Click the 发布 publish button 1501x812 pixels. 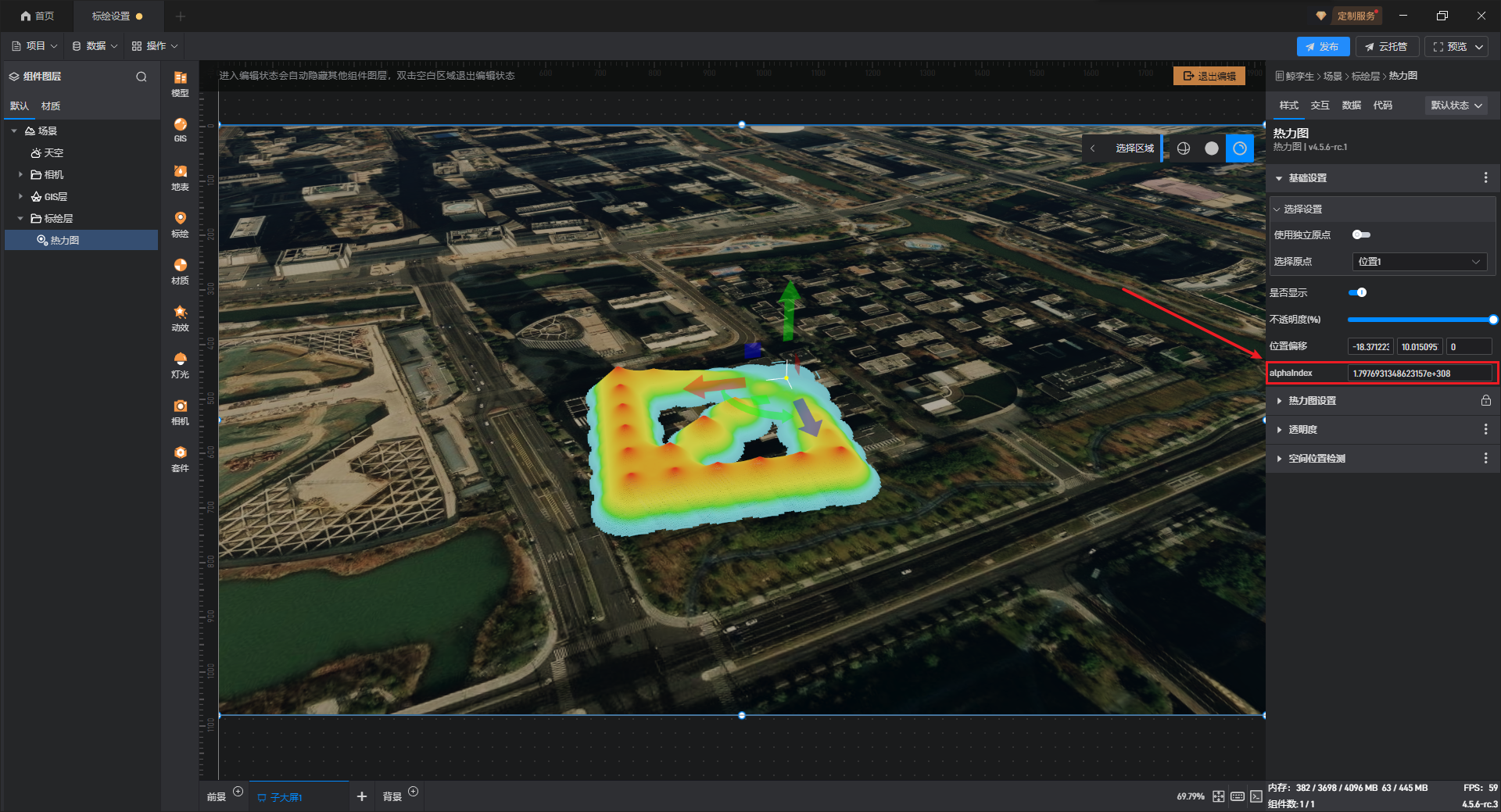(1323, 47)
